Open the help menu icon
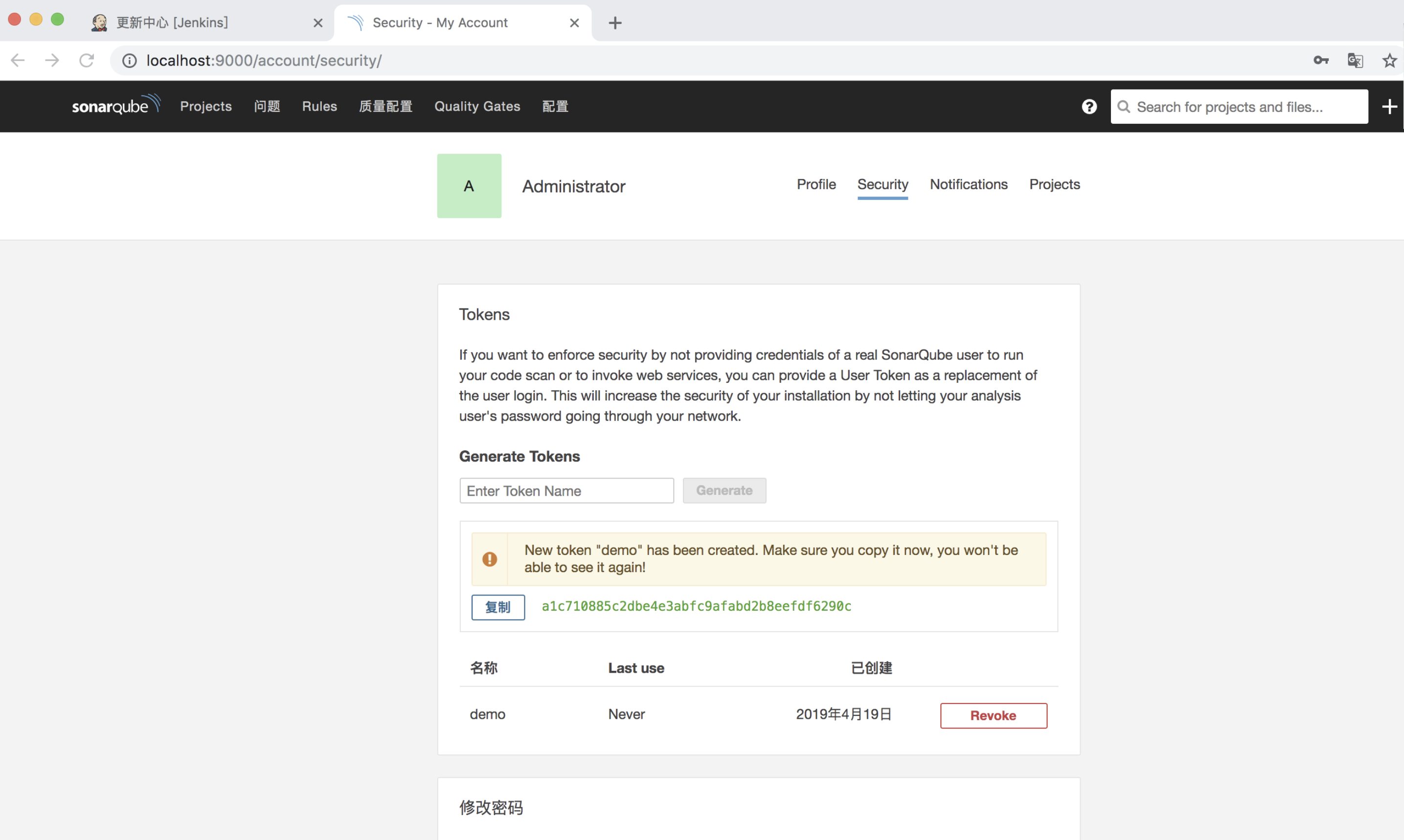This screenshot has width=1404, height=840. point(1089,106)
